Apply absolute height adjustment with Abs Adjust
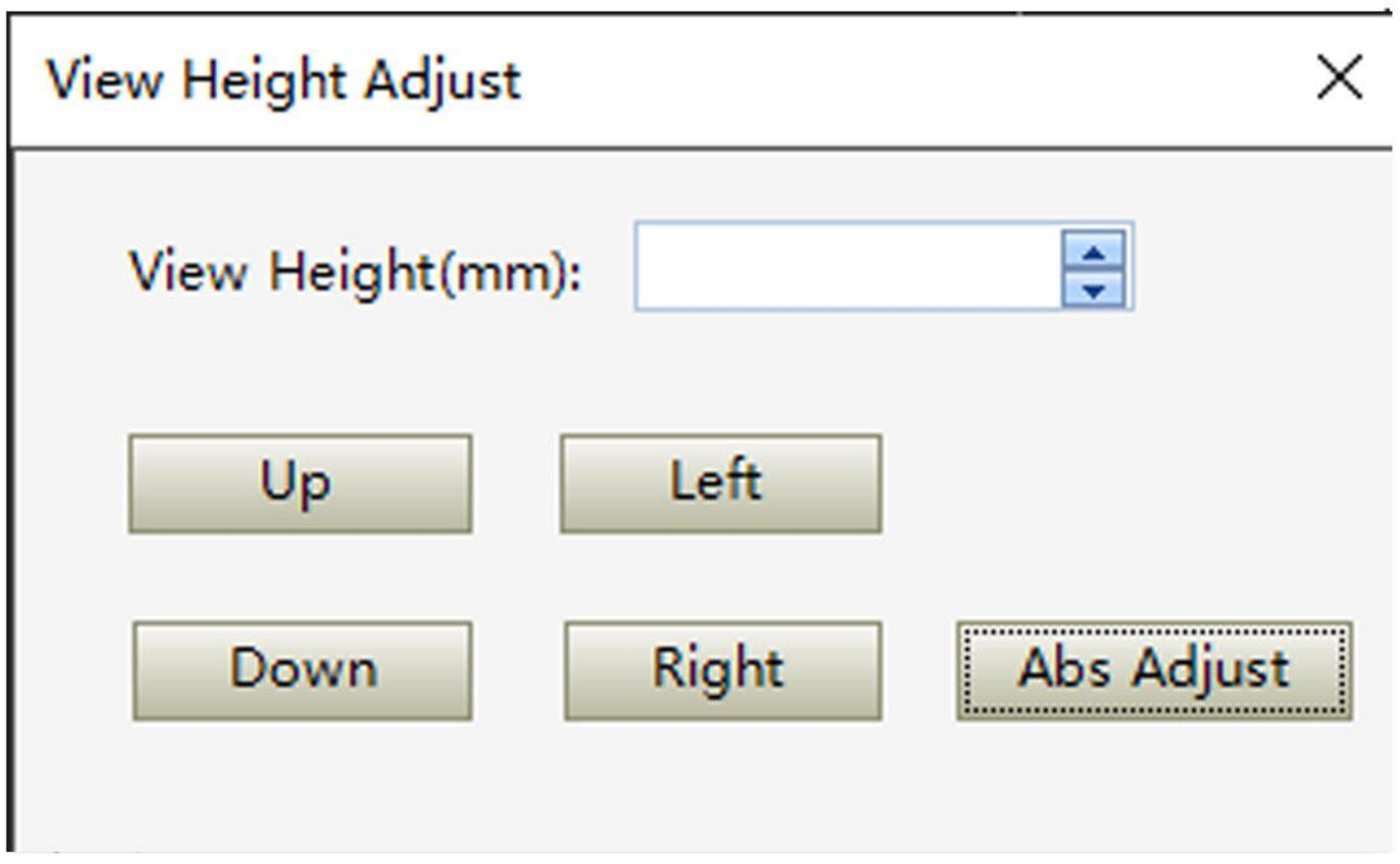 pyautogui.click(x=1154, y=670)
